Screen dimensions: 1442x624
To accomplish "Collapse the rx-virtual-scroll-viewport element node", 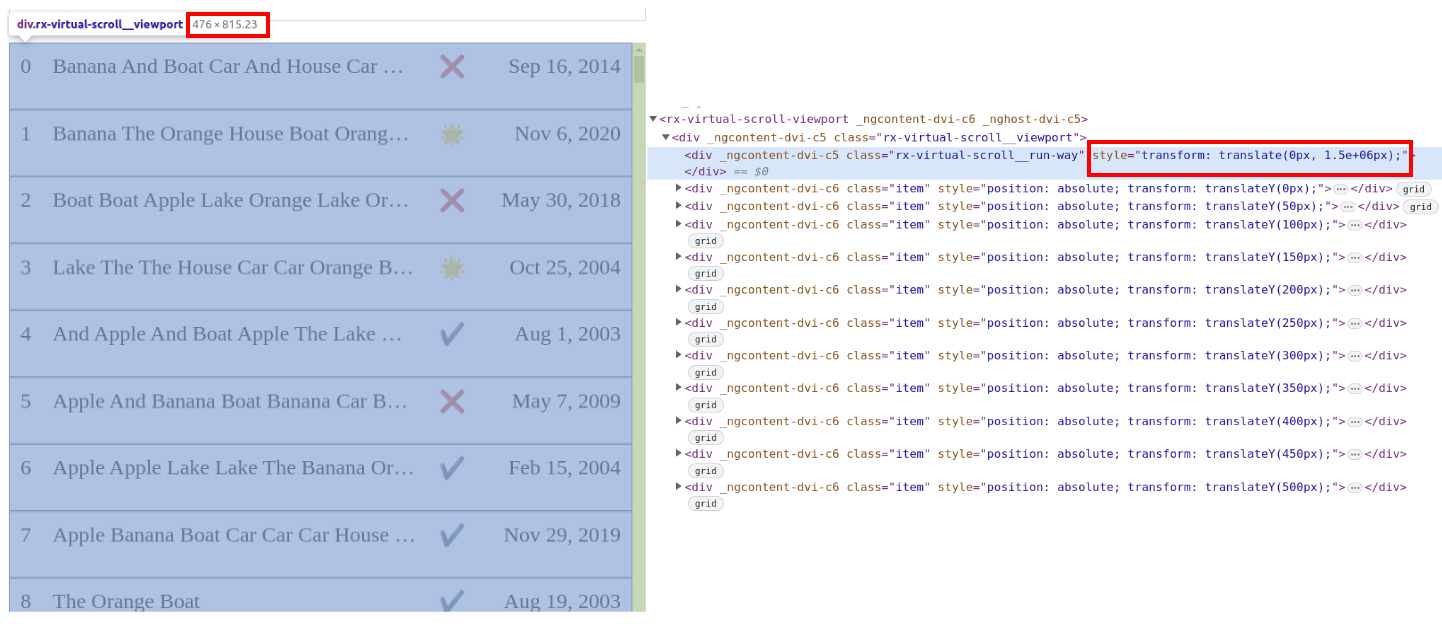I will click(x=653, y=119).
